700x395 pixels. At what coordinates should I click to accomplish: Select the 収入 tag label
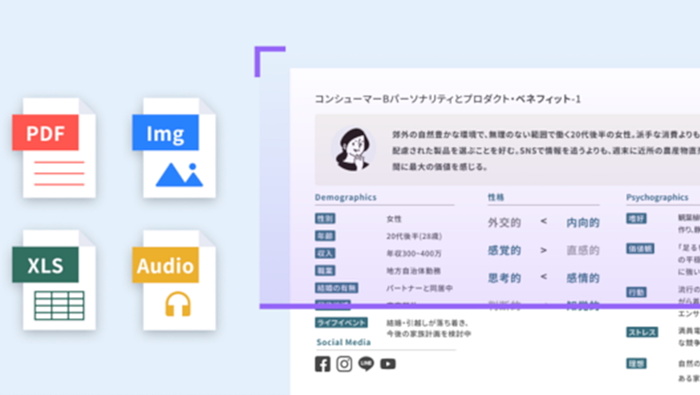[x=325, y=253]
